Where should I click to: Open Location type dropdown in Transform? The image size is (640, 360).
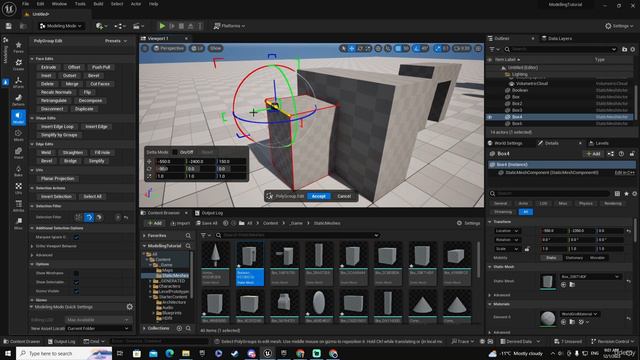(x=507, y=231)
